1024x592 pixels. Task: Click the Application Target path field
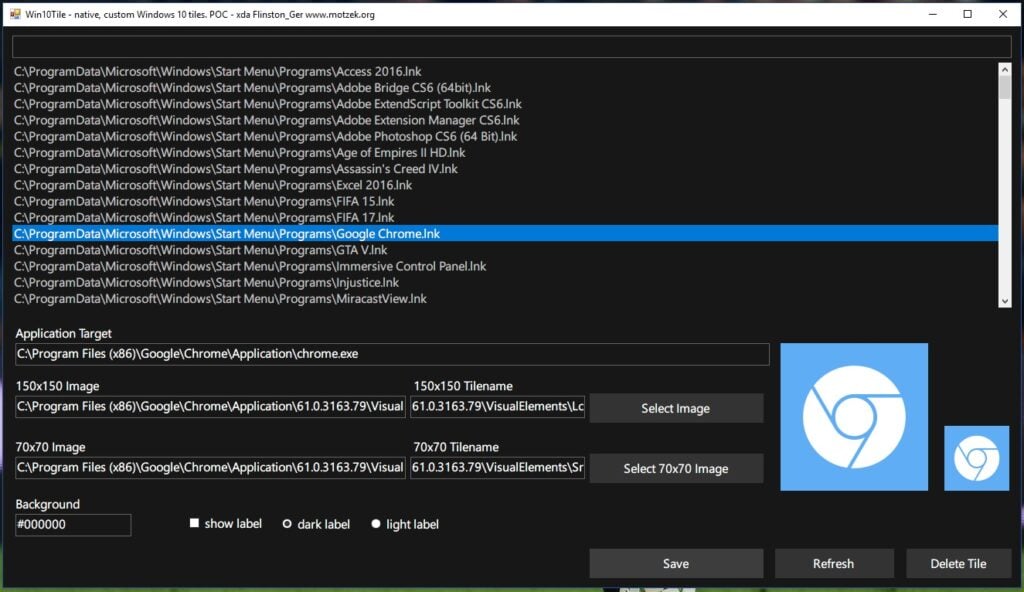click(x=390, y=354)
